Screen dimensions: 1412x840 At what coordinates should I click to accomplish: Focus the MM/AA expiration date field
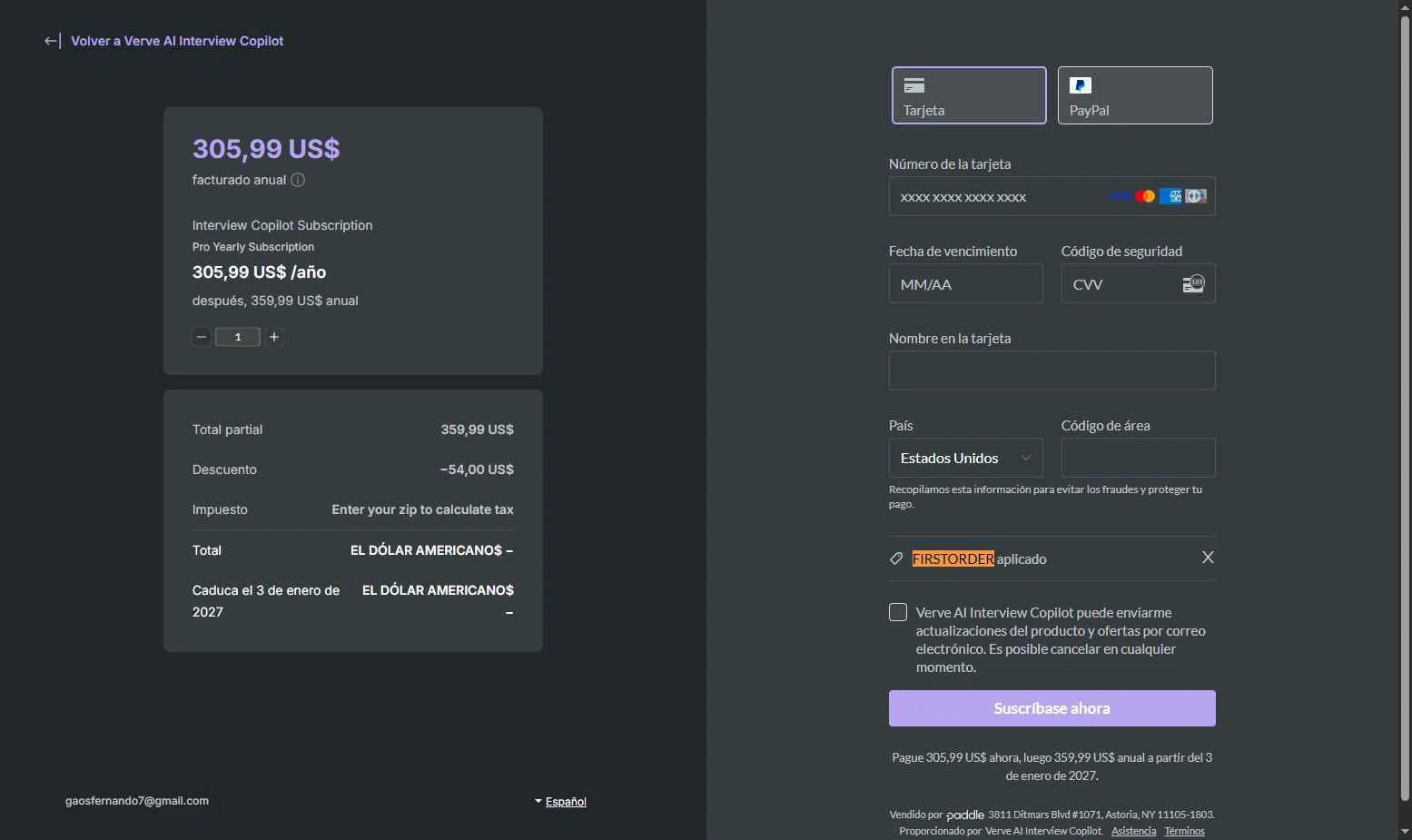[x=966, y=283]
